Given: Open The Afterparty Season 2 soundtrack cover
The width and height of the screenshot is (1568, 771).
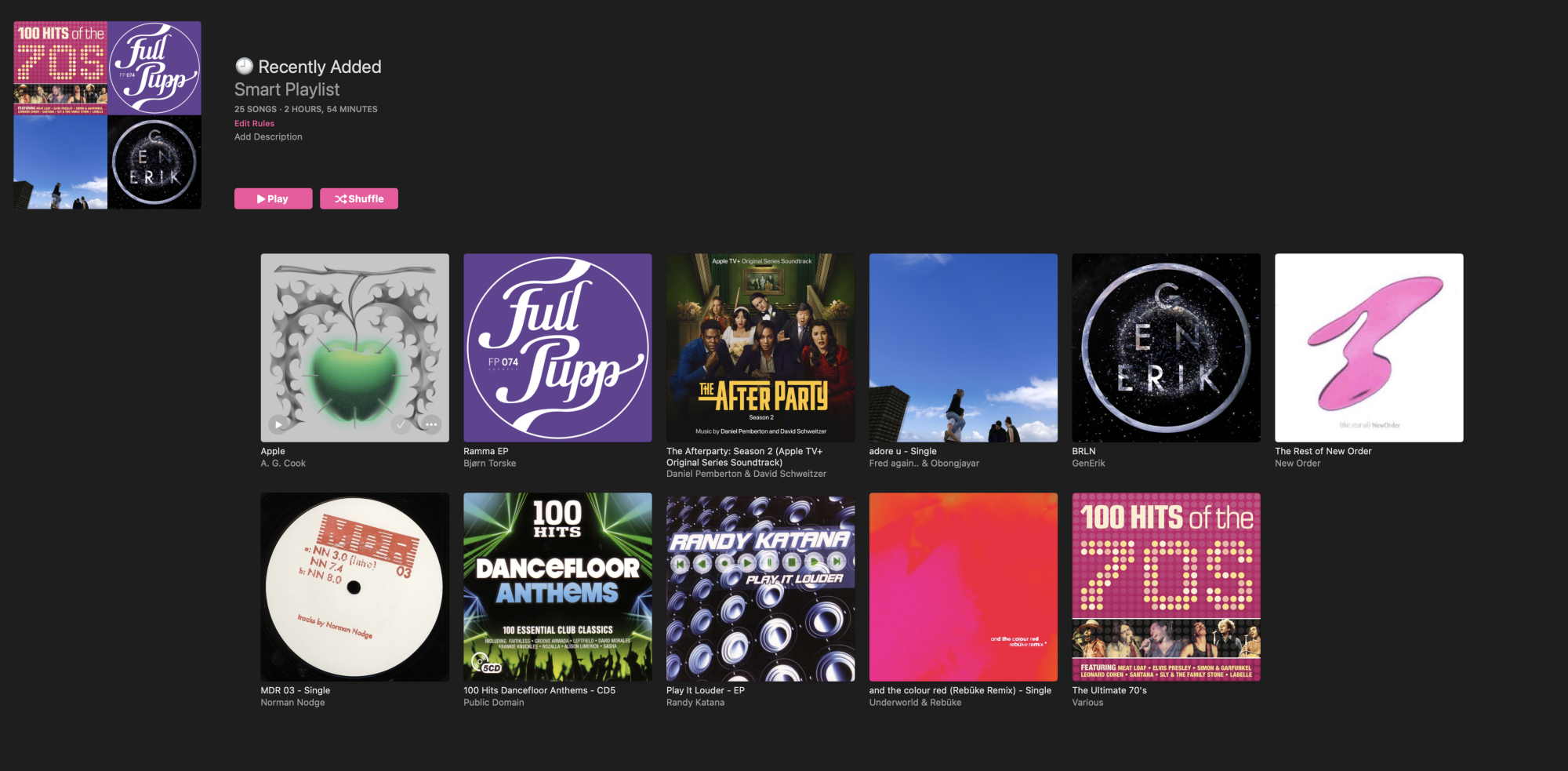Looking at the screenshot, I should click(760, 347).
